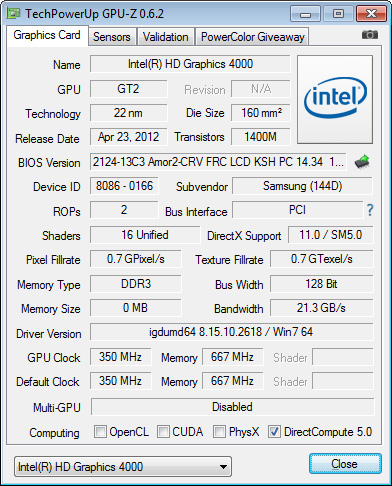
Task: Click the Intel vendor logo
Action: [335, 99]
